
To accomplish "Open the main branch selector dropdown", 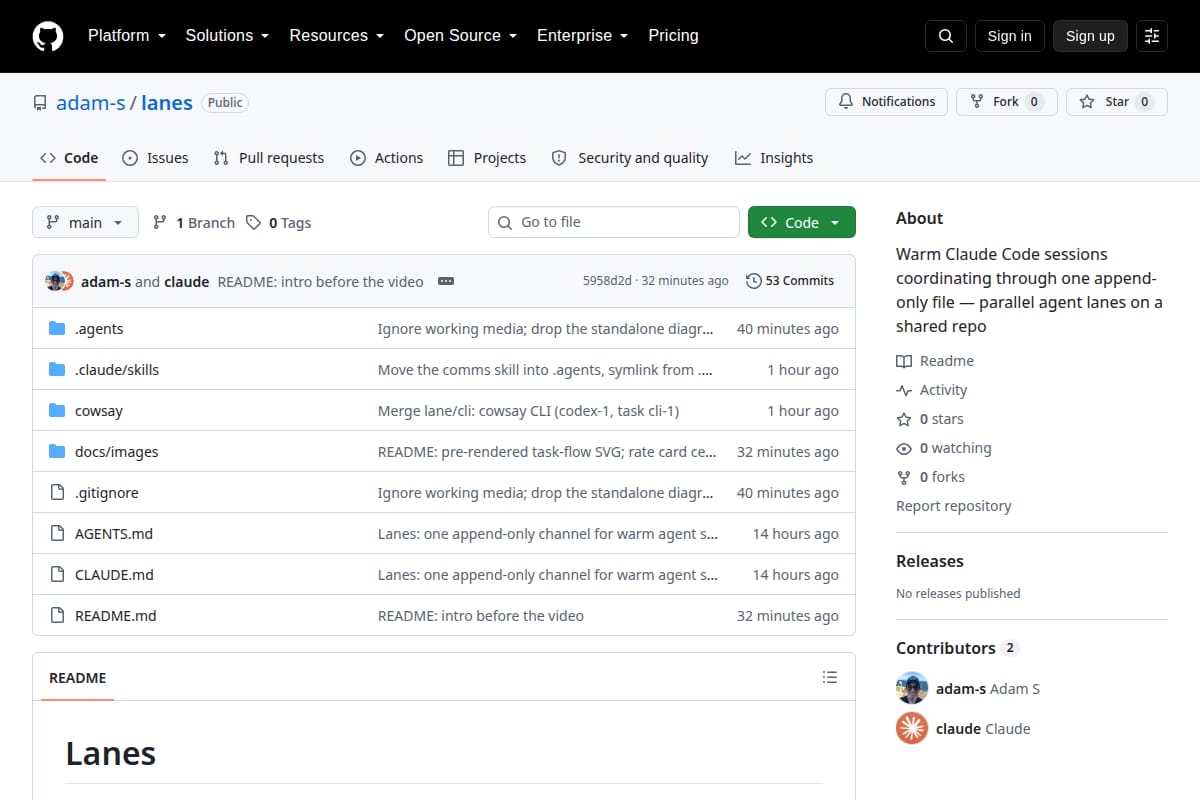I will (x=85, y=222).
